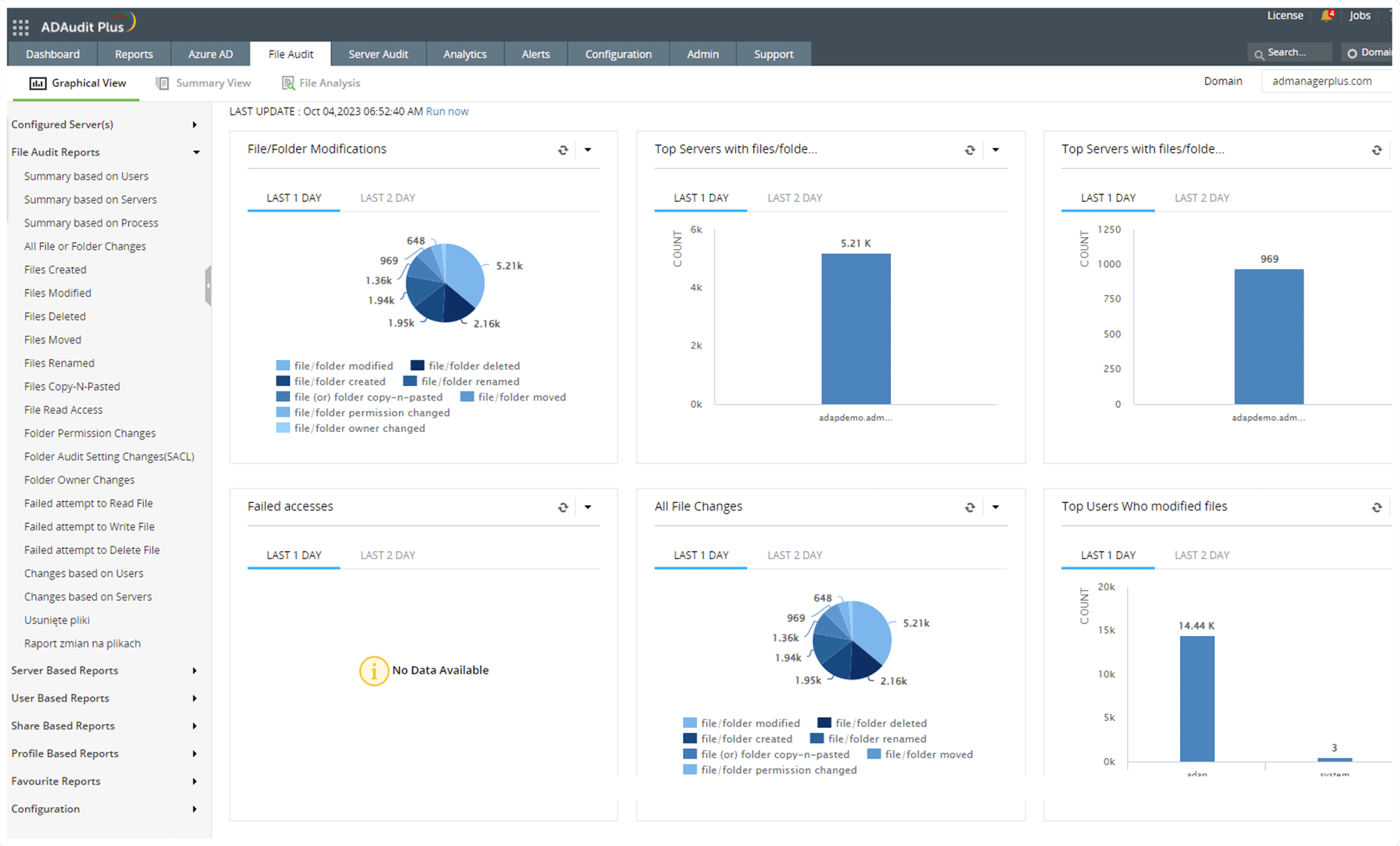Select Files Deleted report in sidebar
Viewport: 1400px width, 846px height.
(54, 316)
